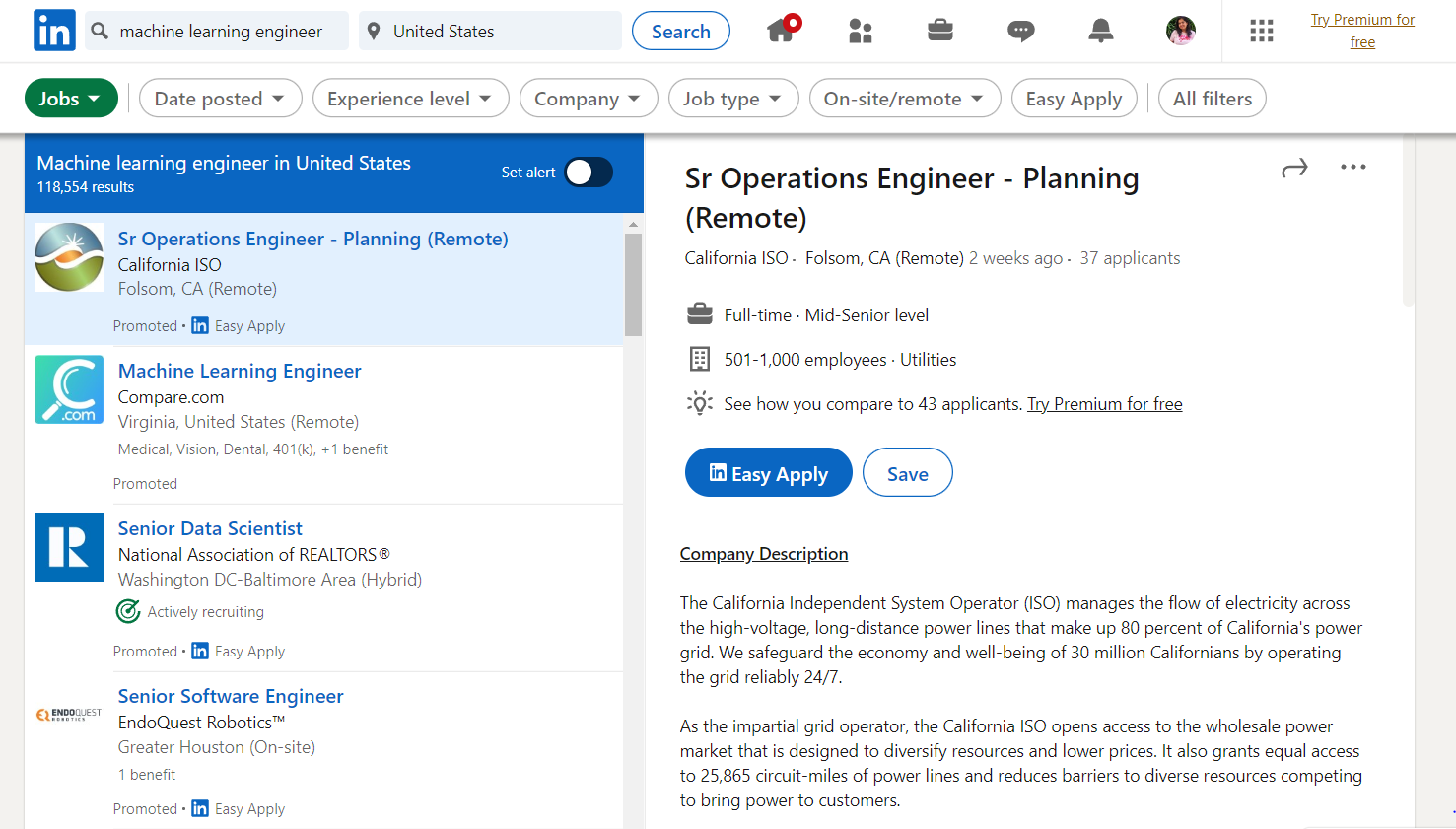Click '37 applicants' text
The width and height of the screenshot is (1456, 829).
click(1130, 258)
